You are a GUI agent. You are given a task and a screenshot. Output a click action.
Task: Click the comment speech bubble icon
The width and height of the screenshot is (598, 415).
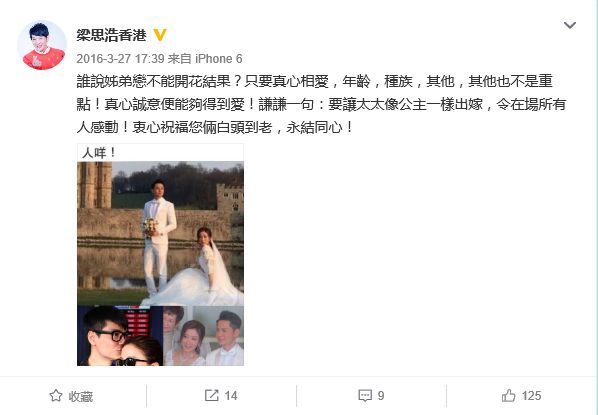pyautogui.click(x=365, y=396)
